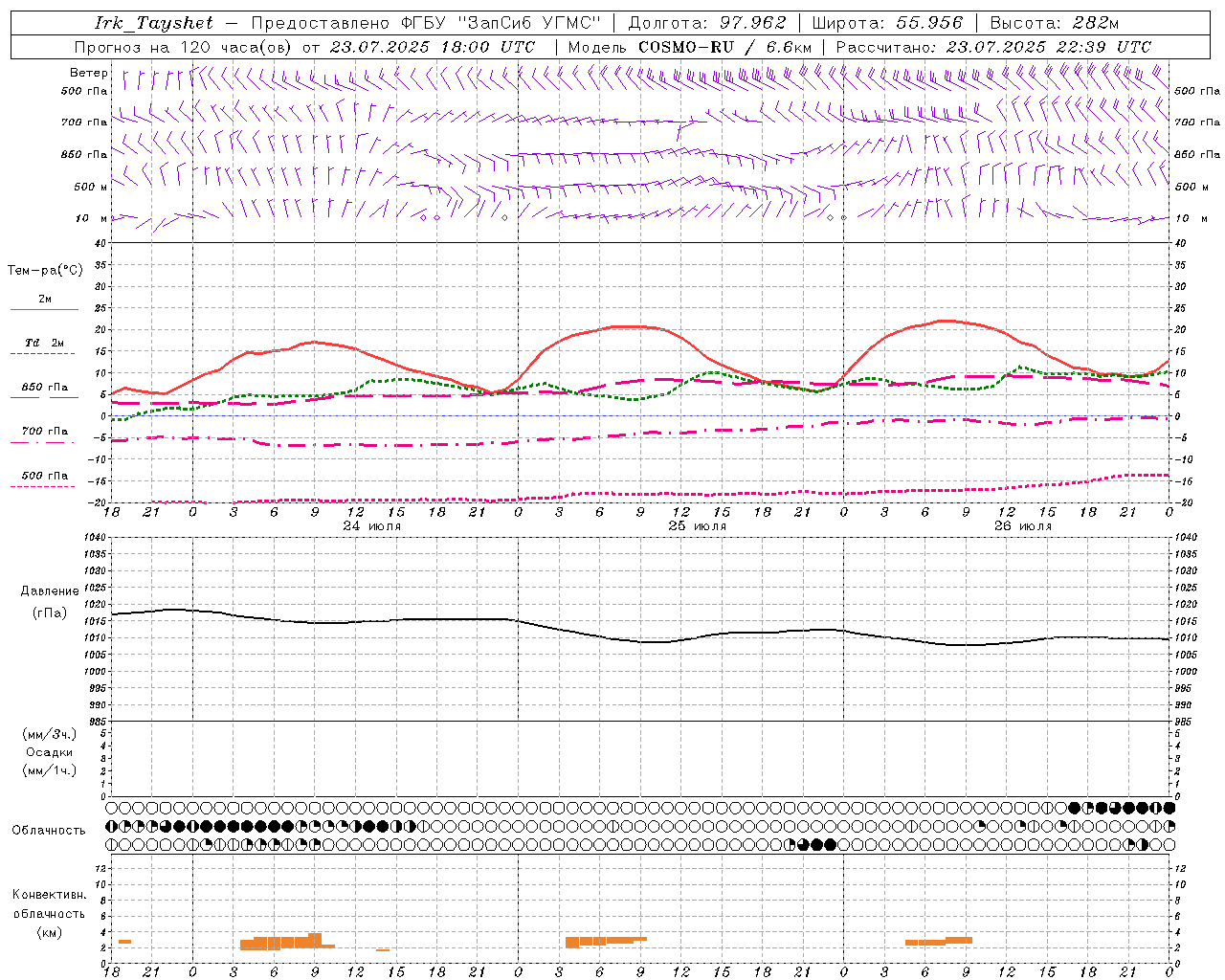This screenshot has width=1225, height=980.
Task: Click the Тем-ра(°C) axis title
Action: coord(45,271)
